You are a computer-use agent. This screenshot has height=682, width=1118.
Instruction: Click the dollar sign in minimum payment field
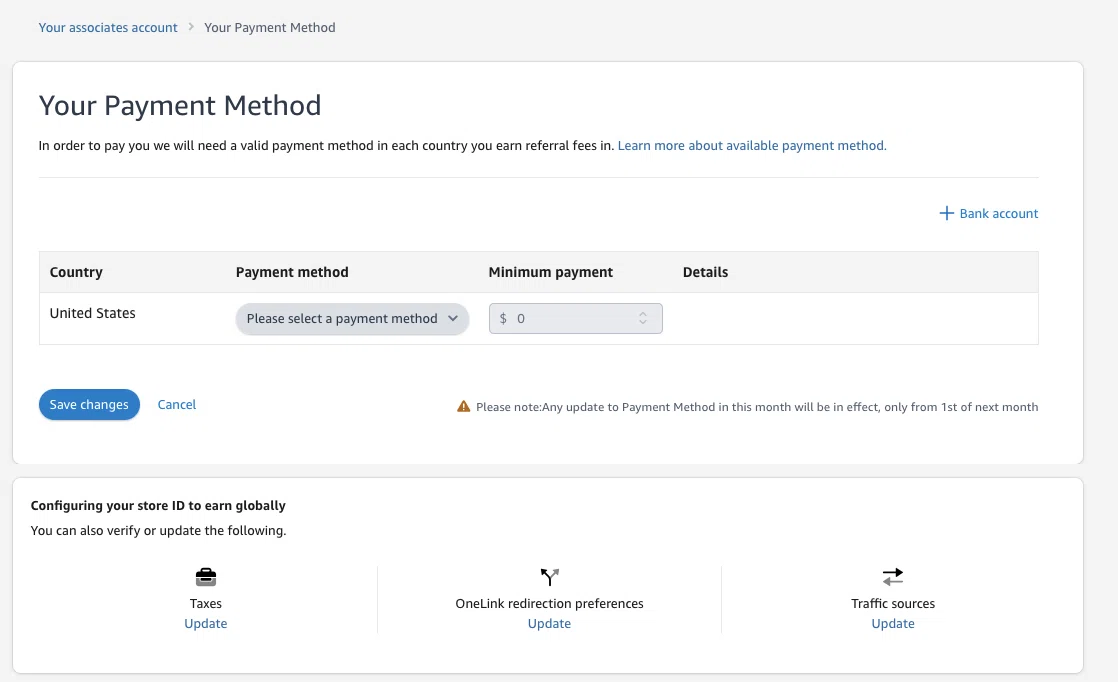503,319
